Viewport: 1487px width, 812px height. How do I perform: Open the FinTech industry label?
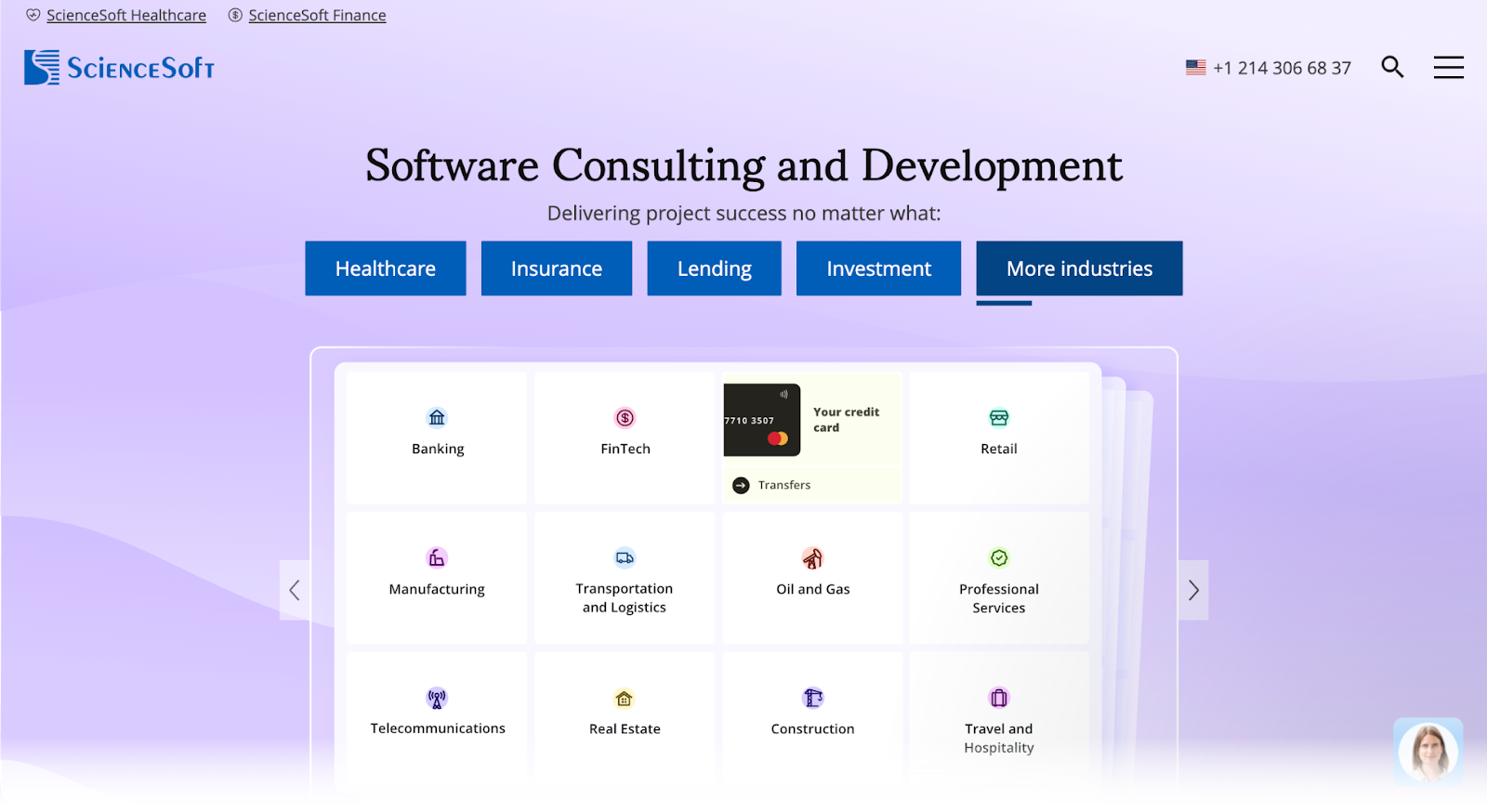[x=625, y=449]
